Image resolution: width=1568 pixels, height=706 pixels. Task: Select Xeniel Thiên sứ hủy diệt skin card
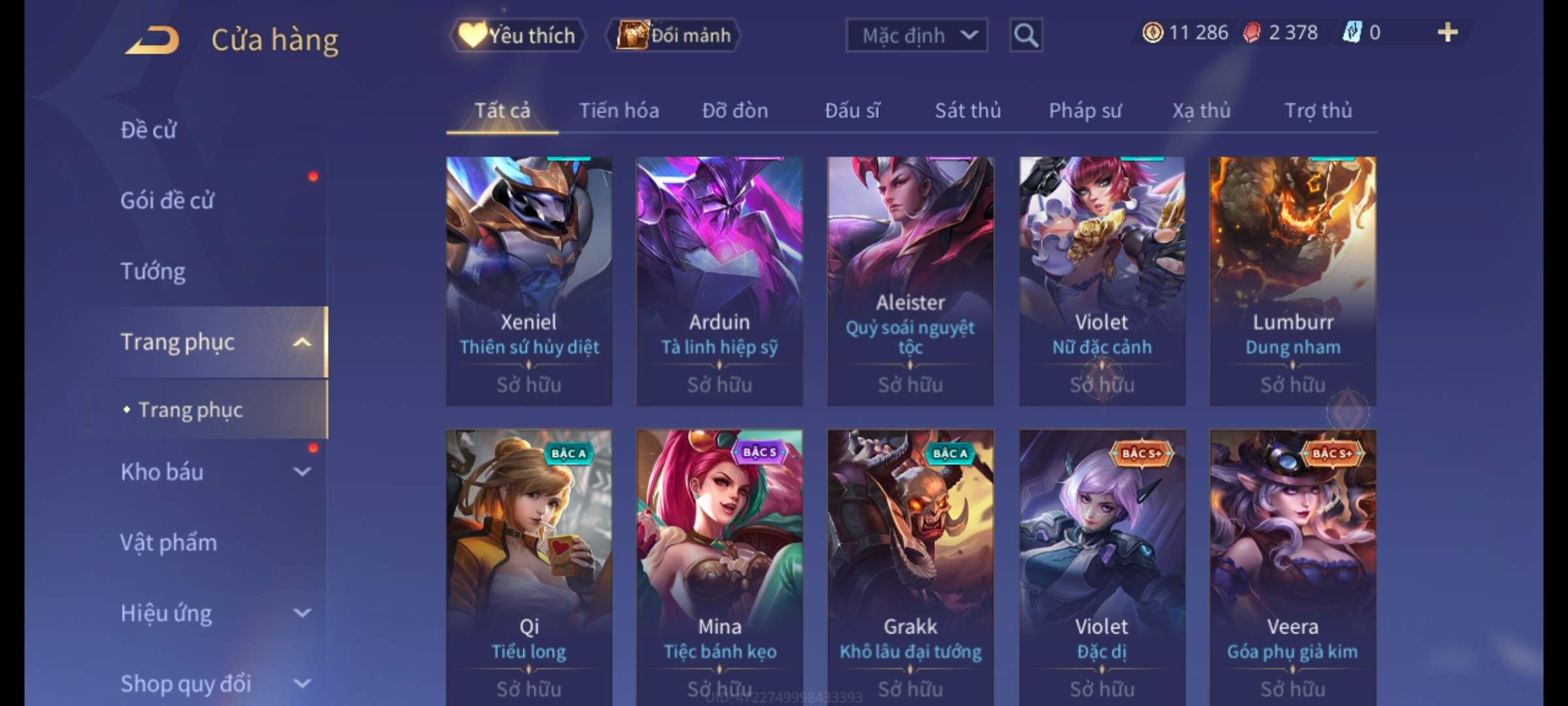[x=529, y=281]
